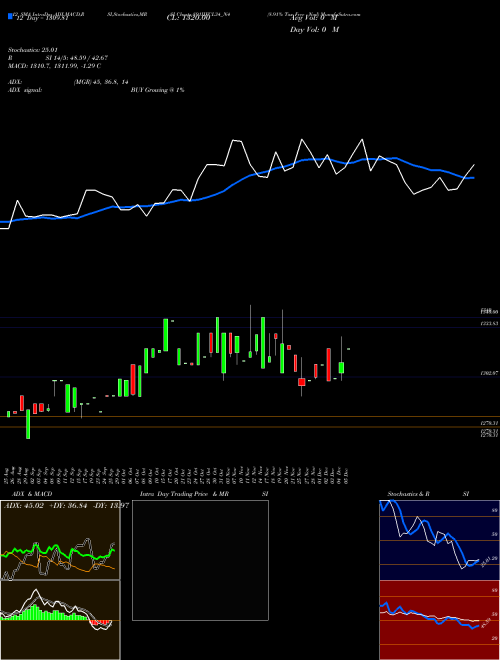
Task: Click the '-DY: 13.97' reading
Action: click(x=110, y=506)
